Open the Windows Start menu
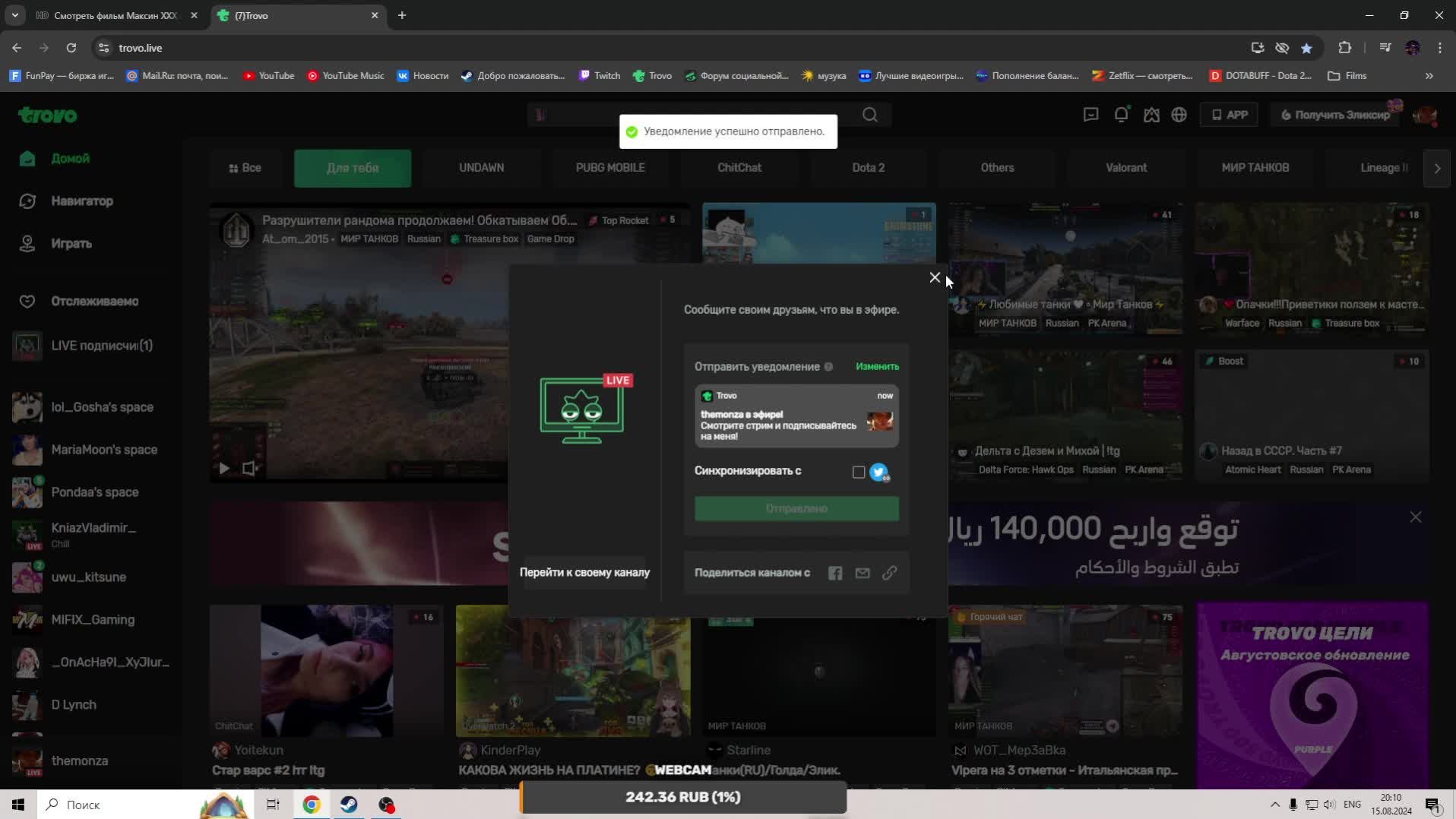Viewport: 1456px width, 819px height. [x=18, y=805]
